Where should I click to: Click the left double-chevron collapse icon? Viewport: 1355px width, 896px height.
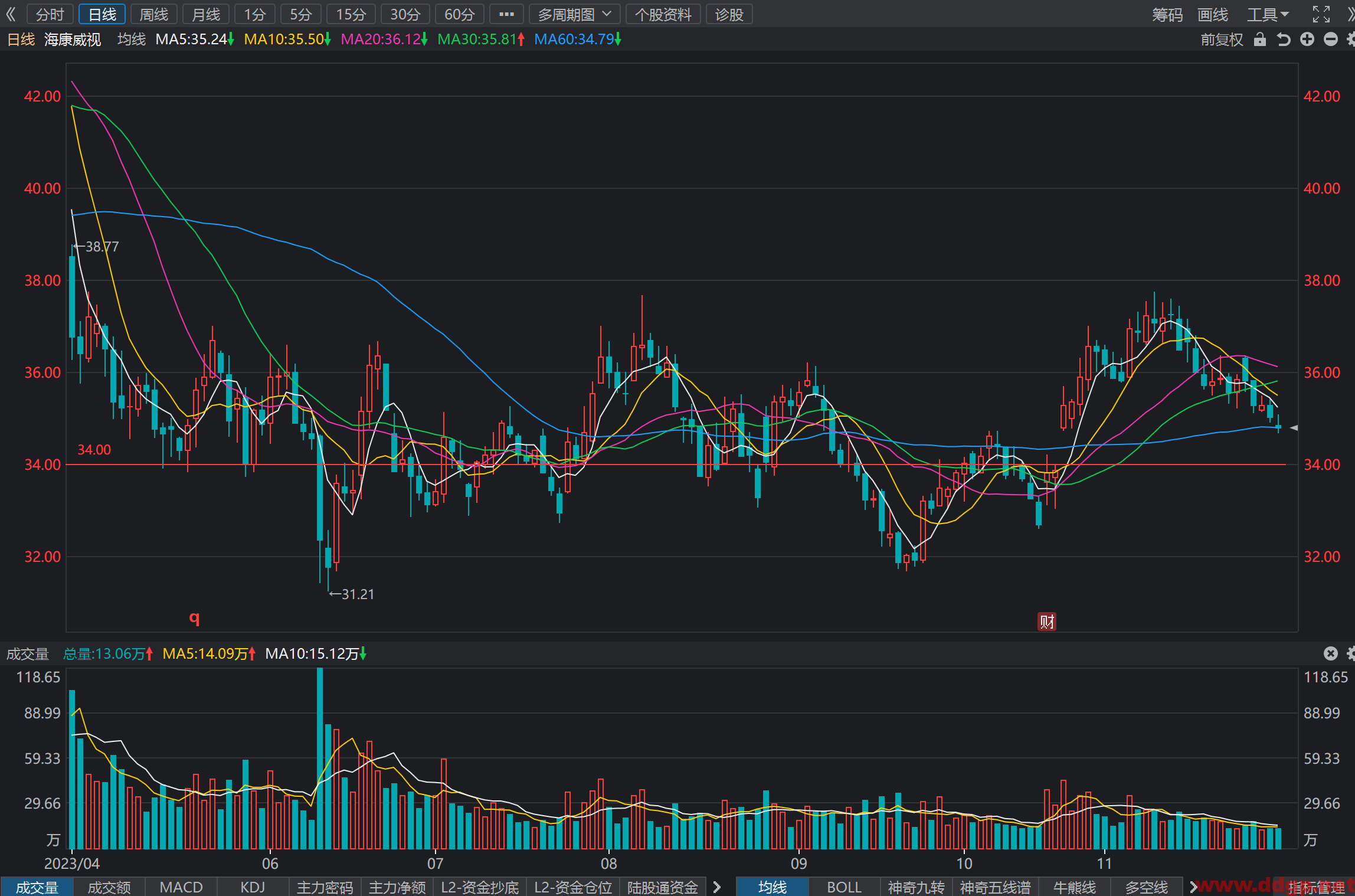pos(11,14)
